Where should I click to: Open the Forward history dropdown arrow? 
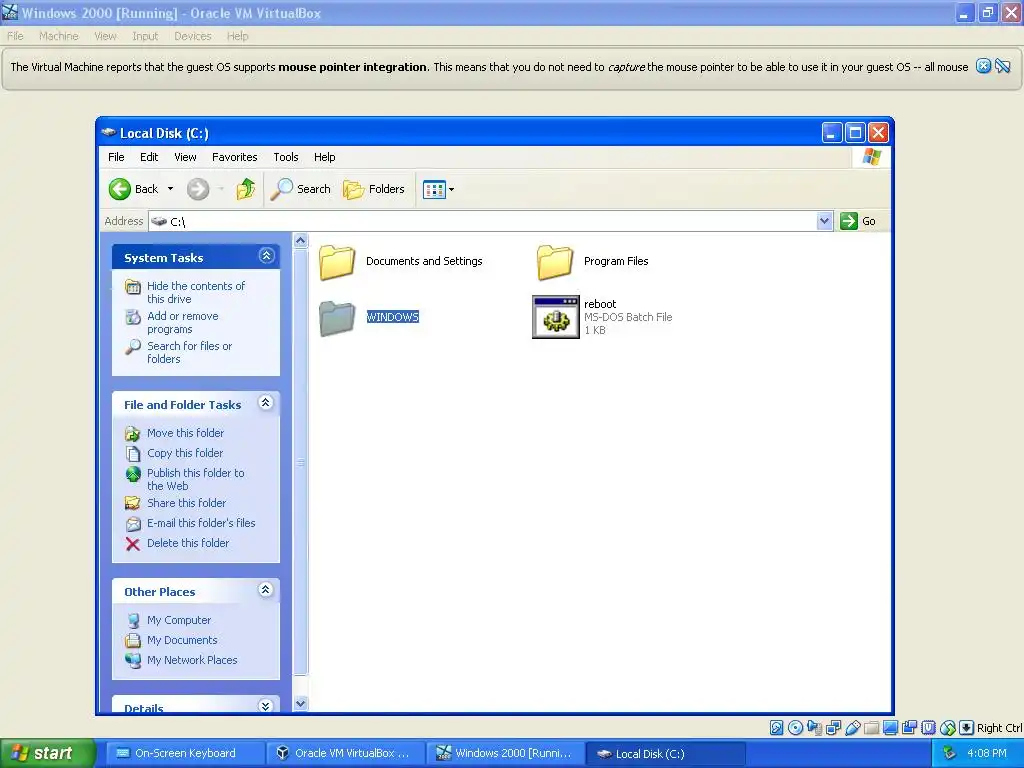[x=221, y=189]
